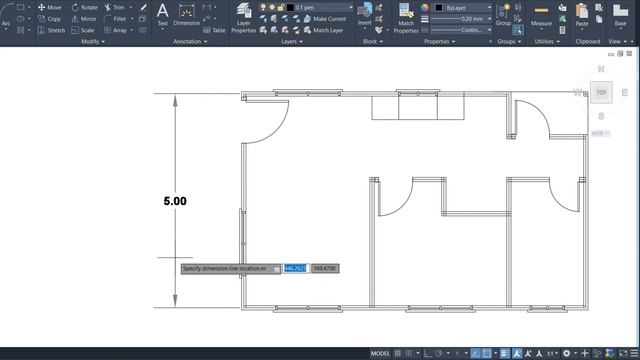Click the Group tool
640x360 pixels.
coord(503,15)
